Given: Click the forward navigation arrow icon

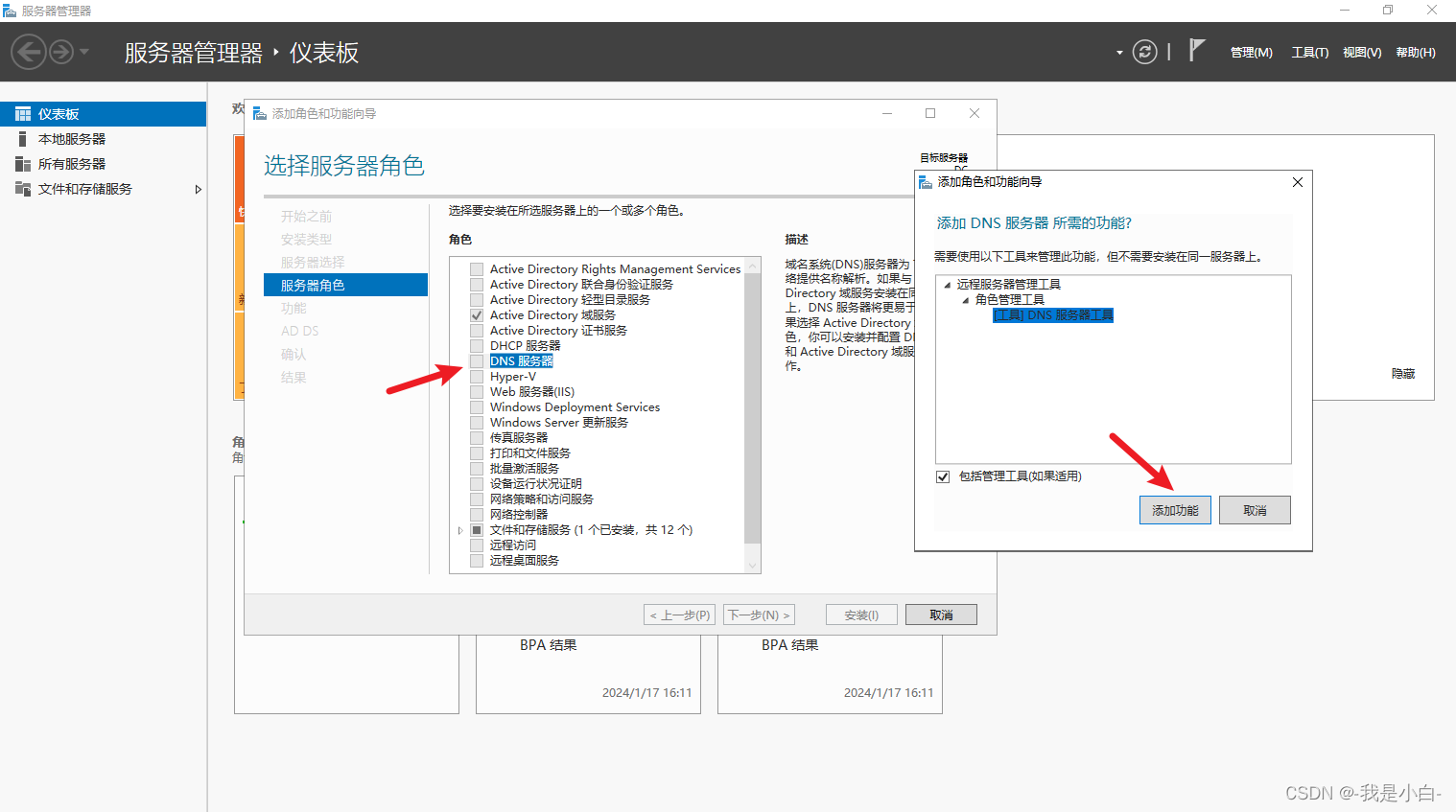Looking at the screenshot, I should (x=61, y=52).
